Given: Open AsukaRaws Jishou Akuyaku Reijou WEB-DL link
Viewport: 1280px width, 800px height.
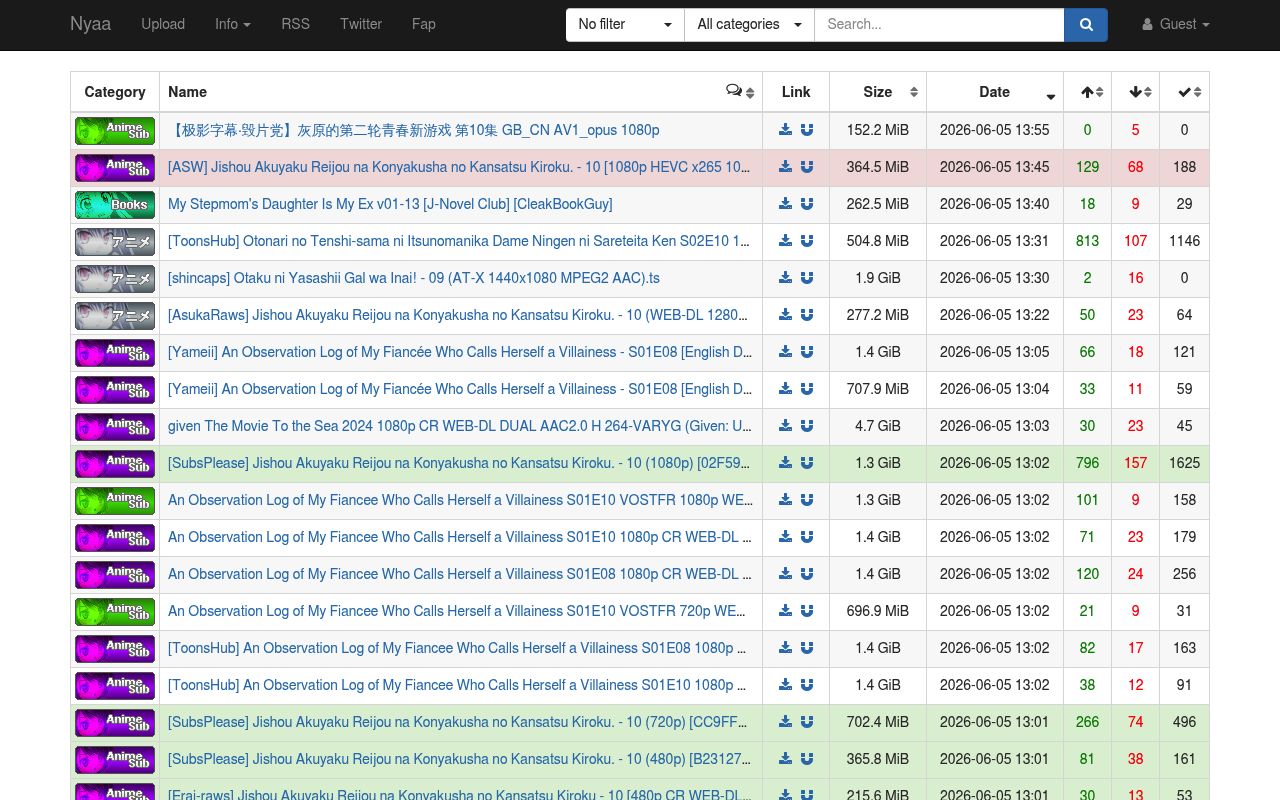Looking at the screenshot, I should [459, 315].
